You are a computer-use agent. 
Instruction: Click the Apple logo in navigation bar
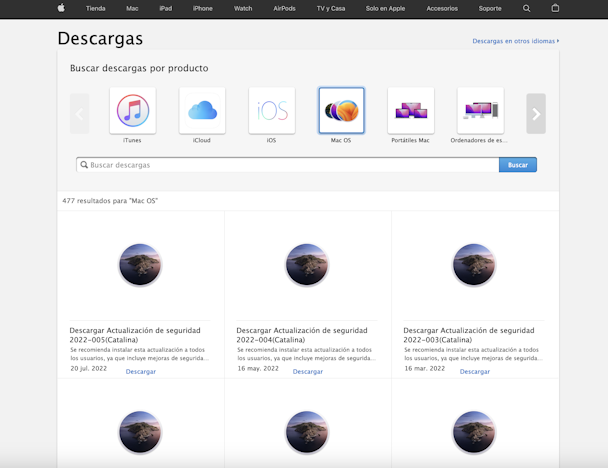click(61, 8)
